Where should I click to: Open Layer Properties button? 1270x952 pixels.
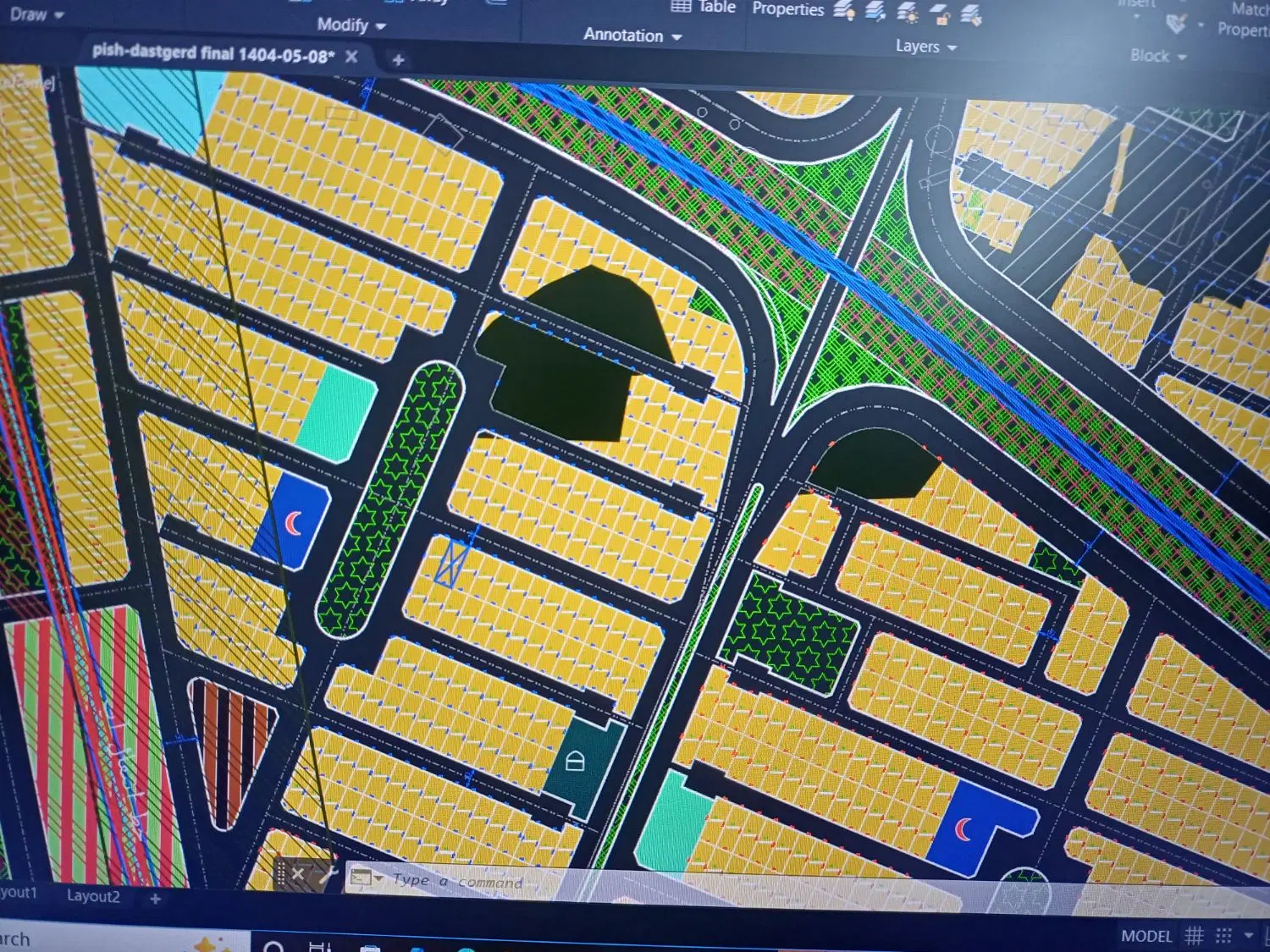(787, 8)
